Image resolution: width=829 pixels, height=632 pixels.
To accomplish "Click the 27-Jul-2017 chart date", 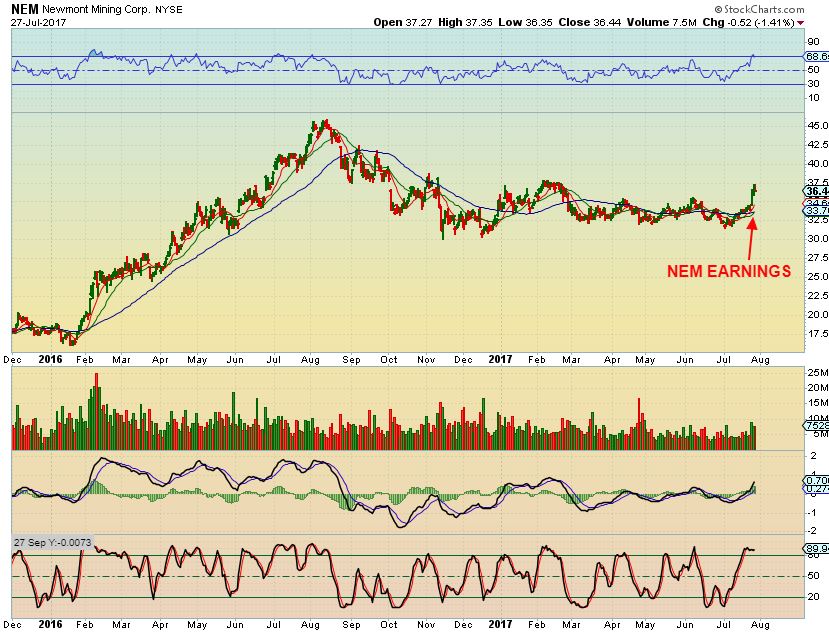I will pyautogui.click(x=38, y=23).
